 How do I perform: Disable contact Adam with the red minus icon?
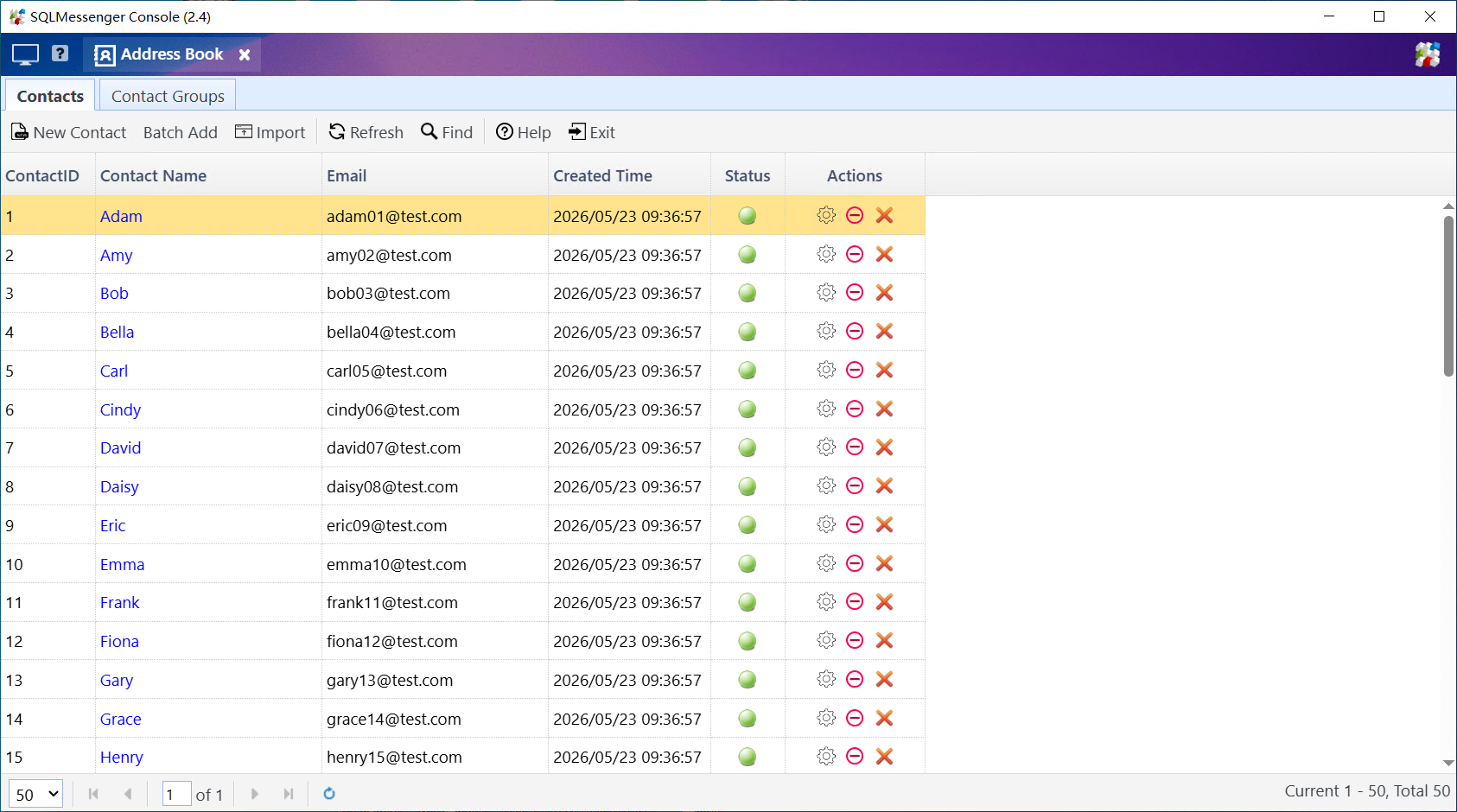(x=855, y=215)
